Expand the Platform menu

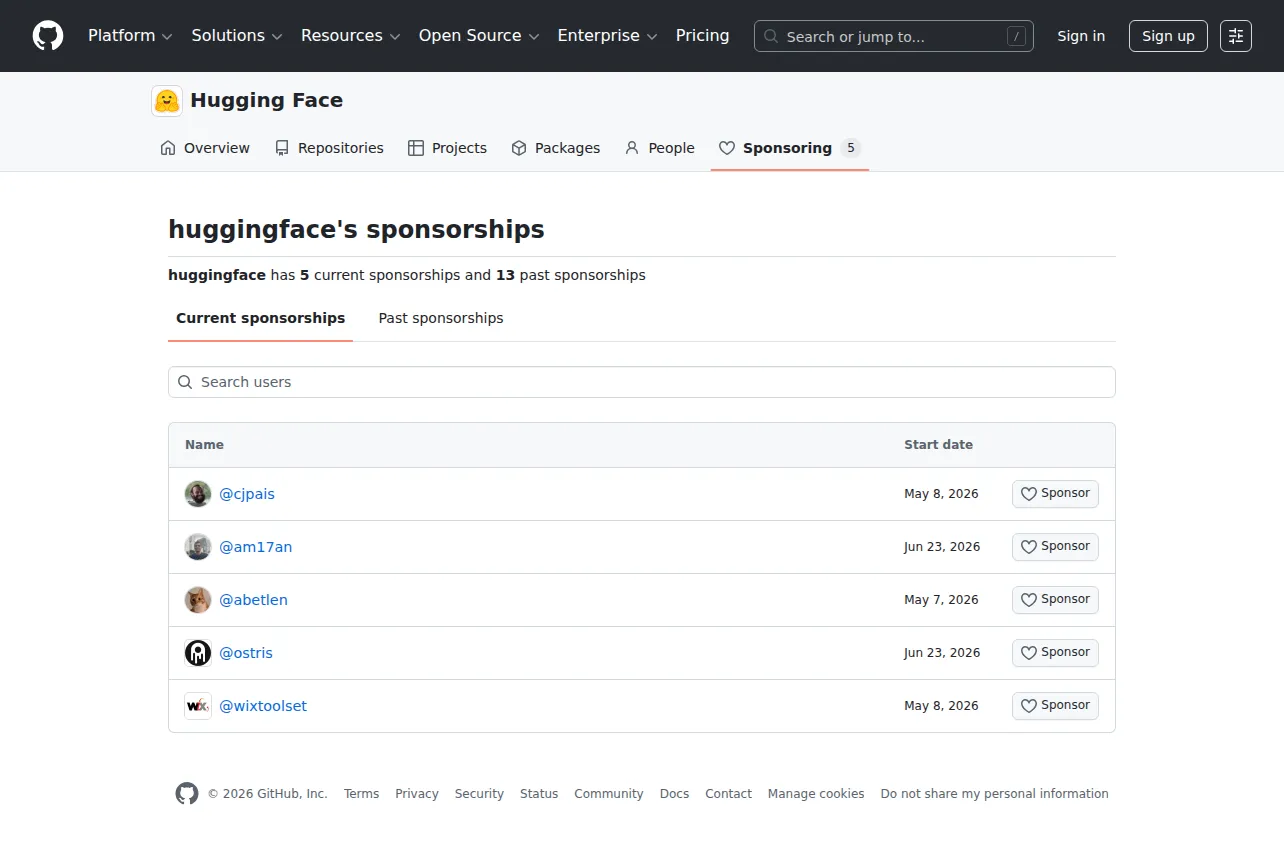click(x=130, y=36)
